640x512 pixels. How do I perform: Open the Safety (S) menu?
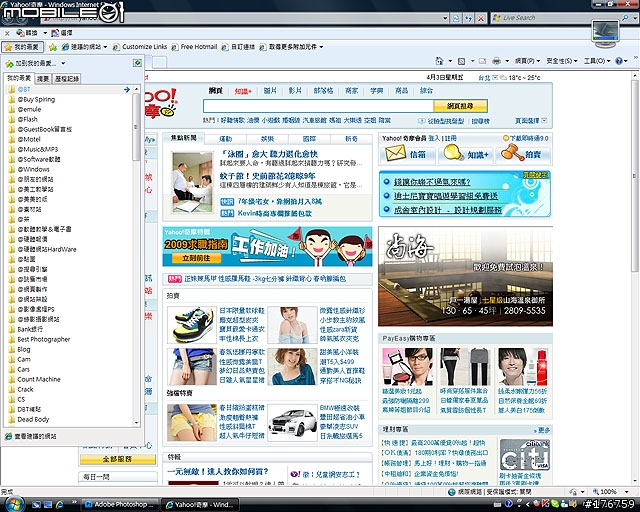[x=562, y=61]
